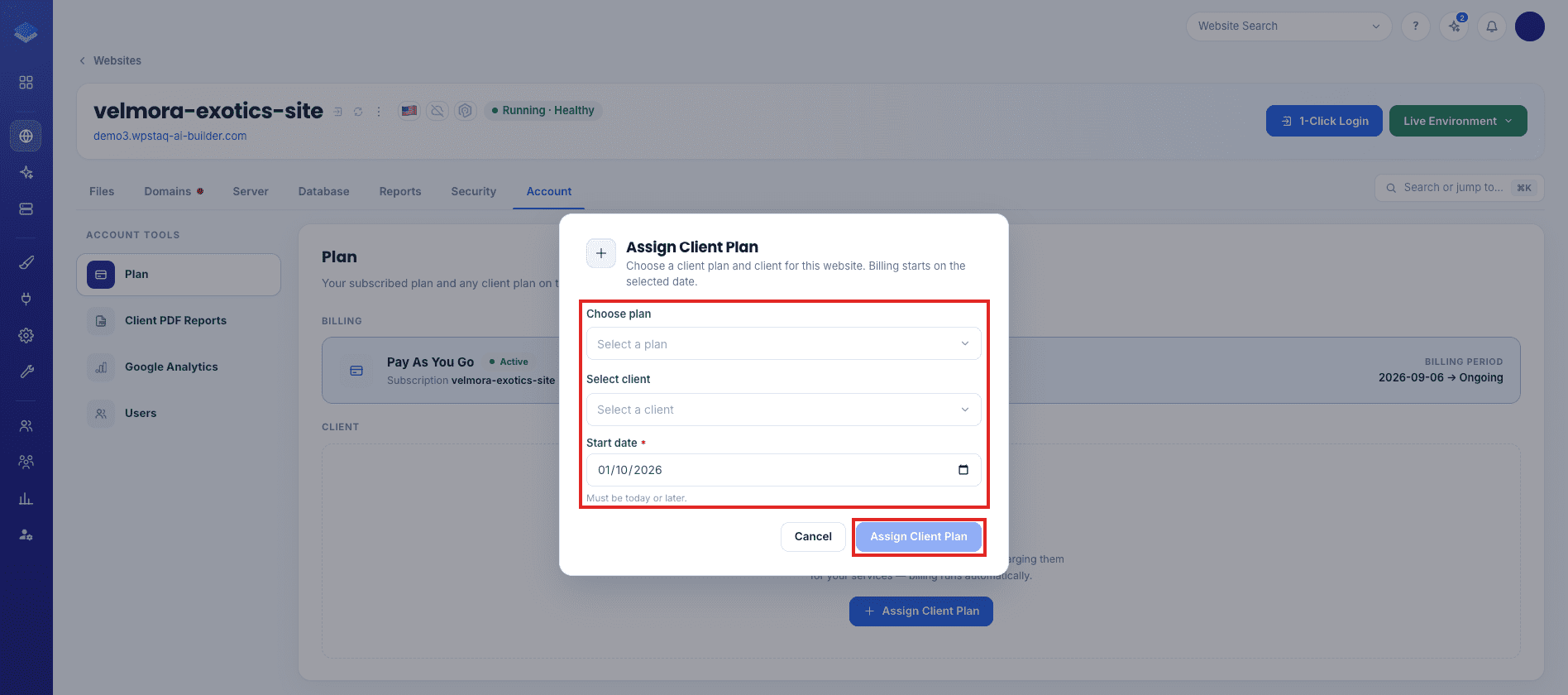Click the Start date input field
The width and height of the screenshot is (1568, 695).
click(784, 470)
